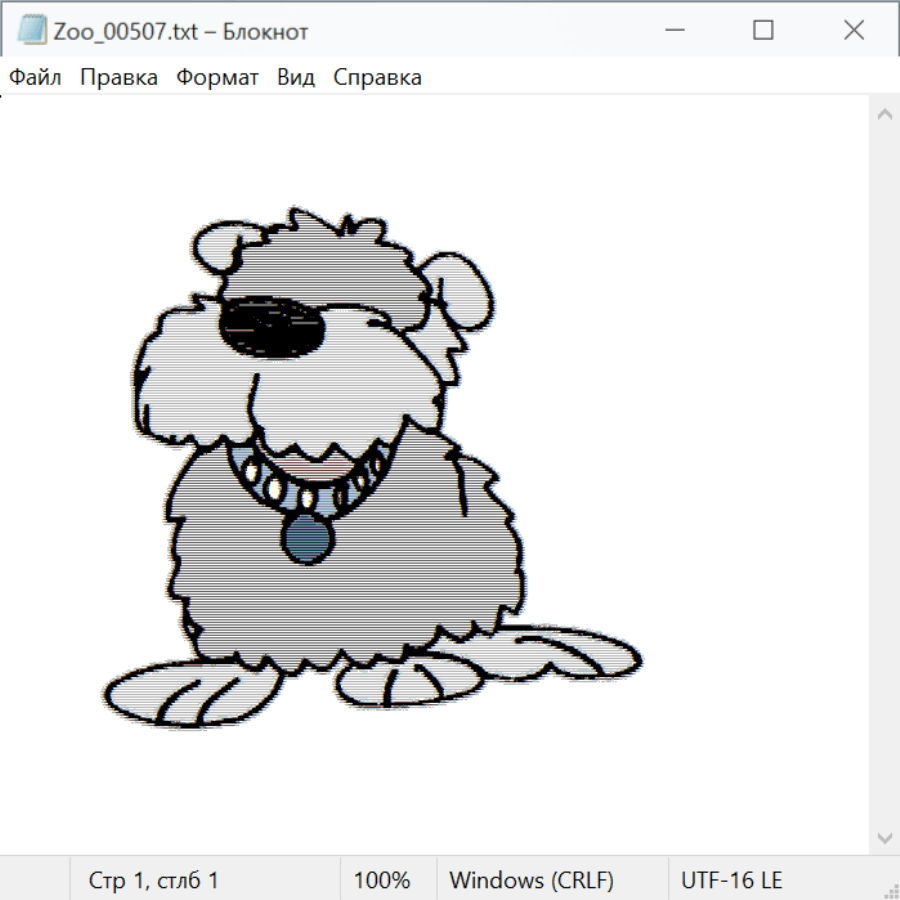Click the blue collar tag on the dog
This screenshot has height=900, width=900.
point(306,540)
